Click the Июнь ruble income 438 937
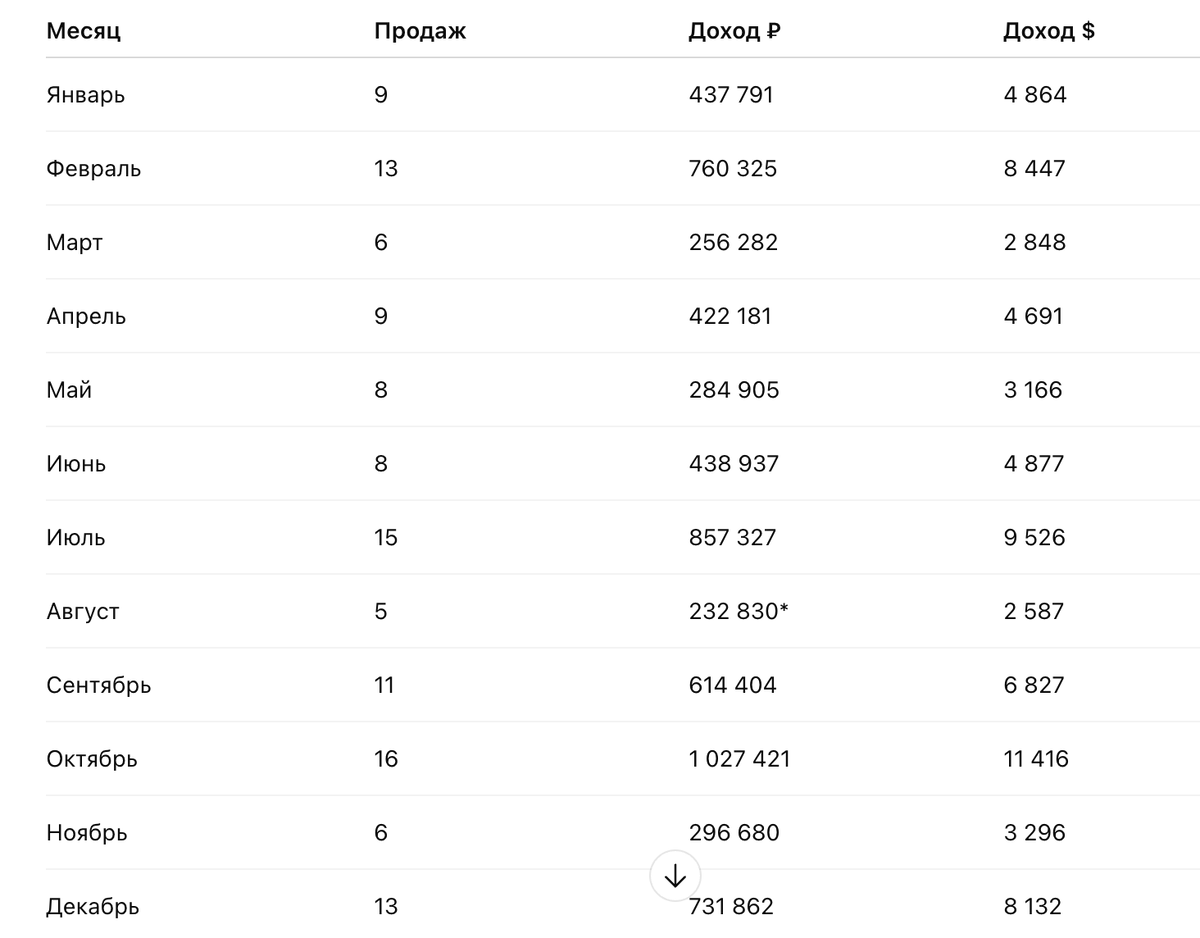1200x938 pixels. 733,464
